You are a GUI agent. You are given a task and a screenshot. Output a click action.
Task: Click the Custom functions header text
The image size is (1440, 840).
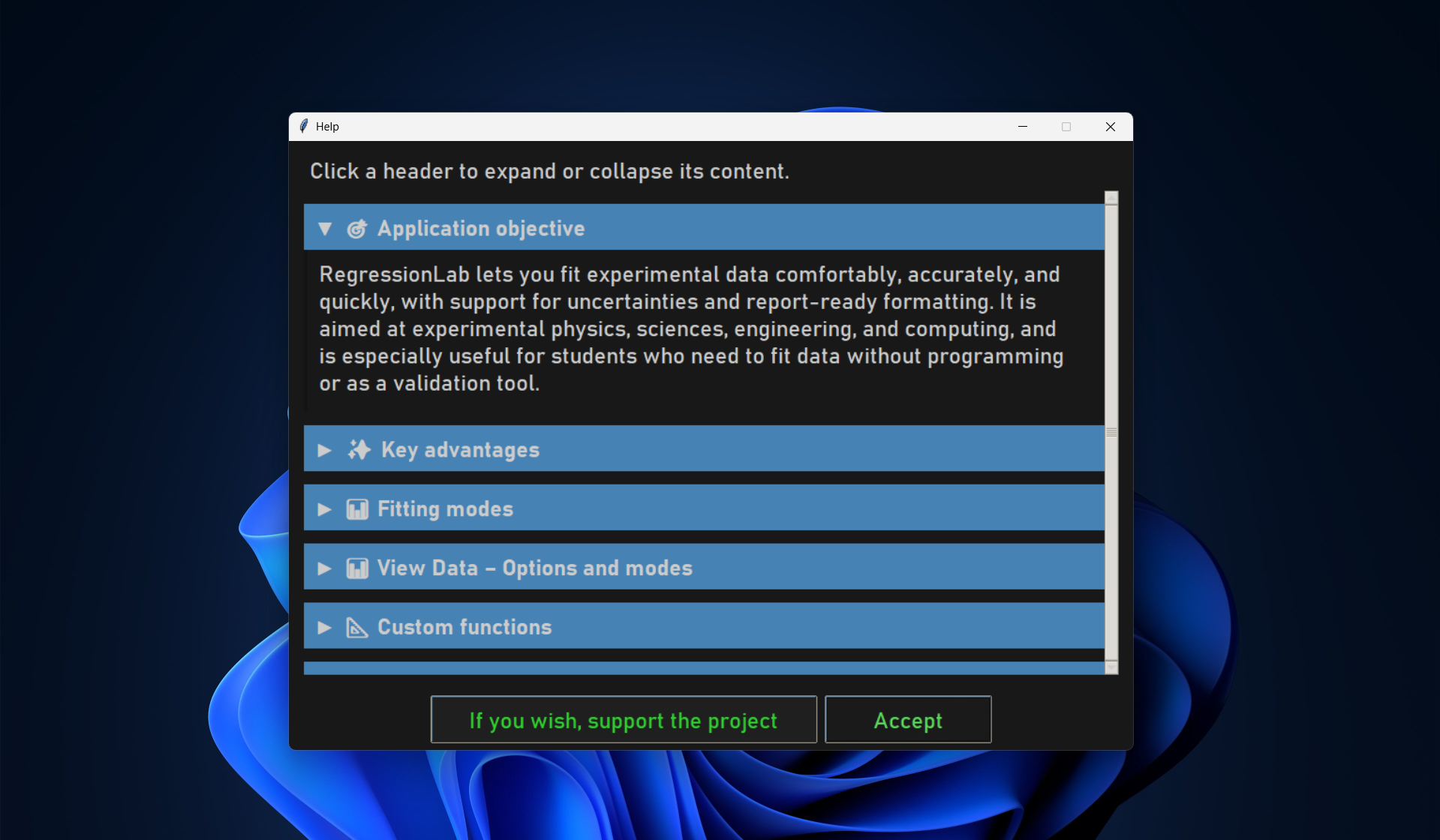(464, 628)
